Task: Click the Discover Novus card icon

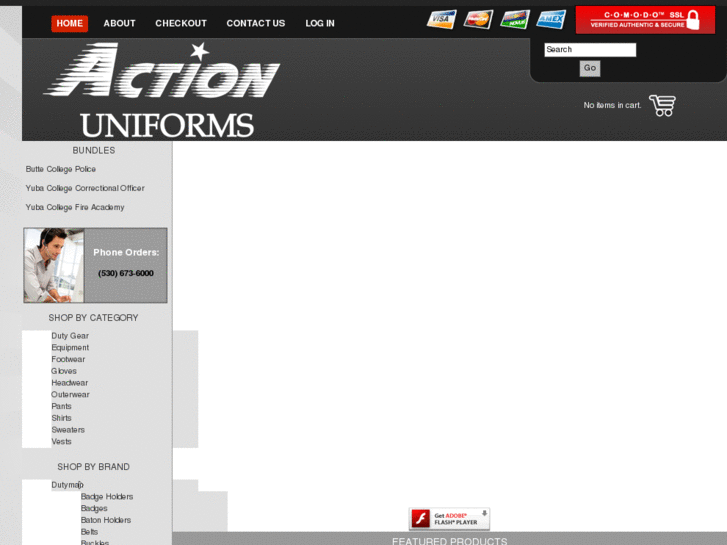Action: [515, 19]
